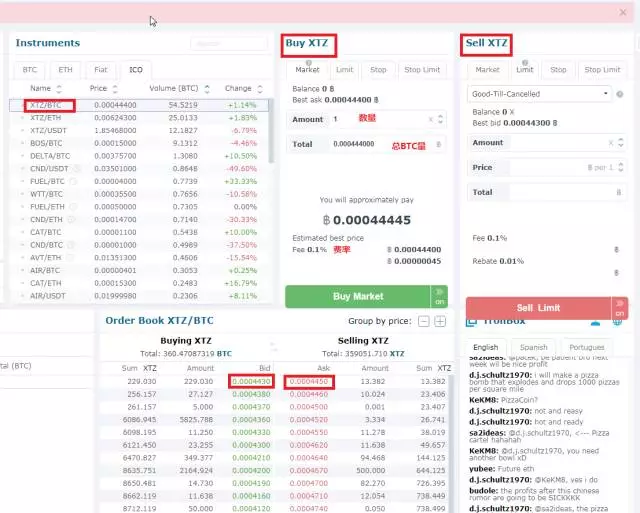The height and width of the screenshot is (513, 640).
Task: Select the XTZ/USDT instrument row
Action: point(139,131)
